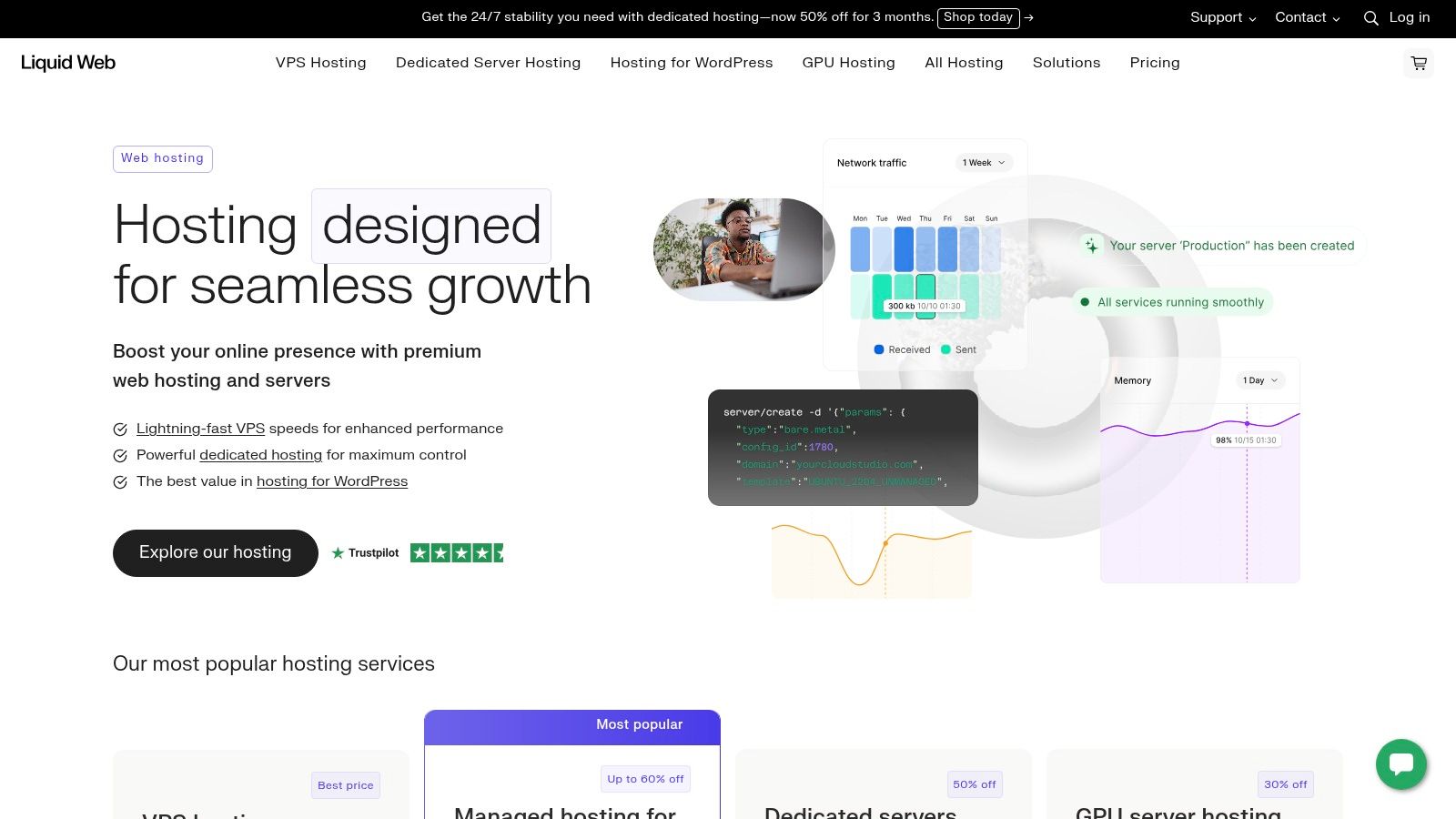Click the Trustpilot star rating
The height and width of the screenshot is (819, 1456).
tap(457, 552)
